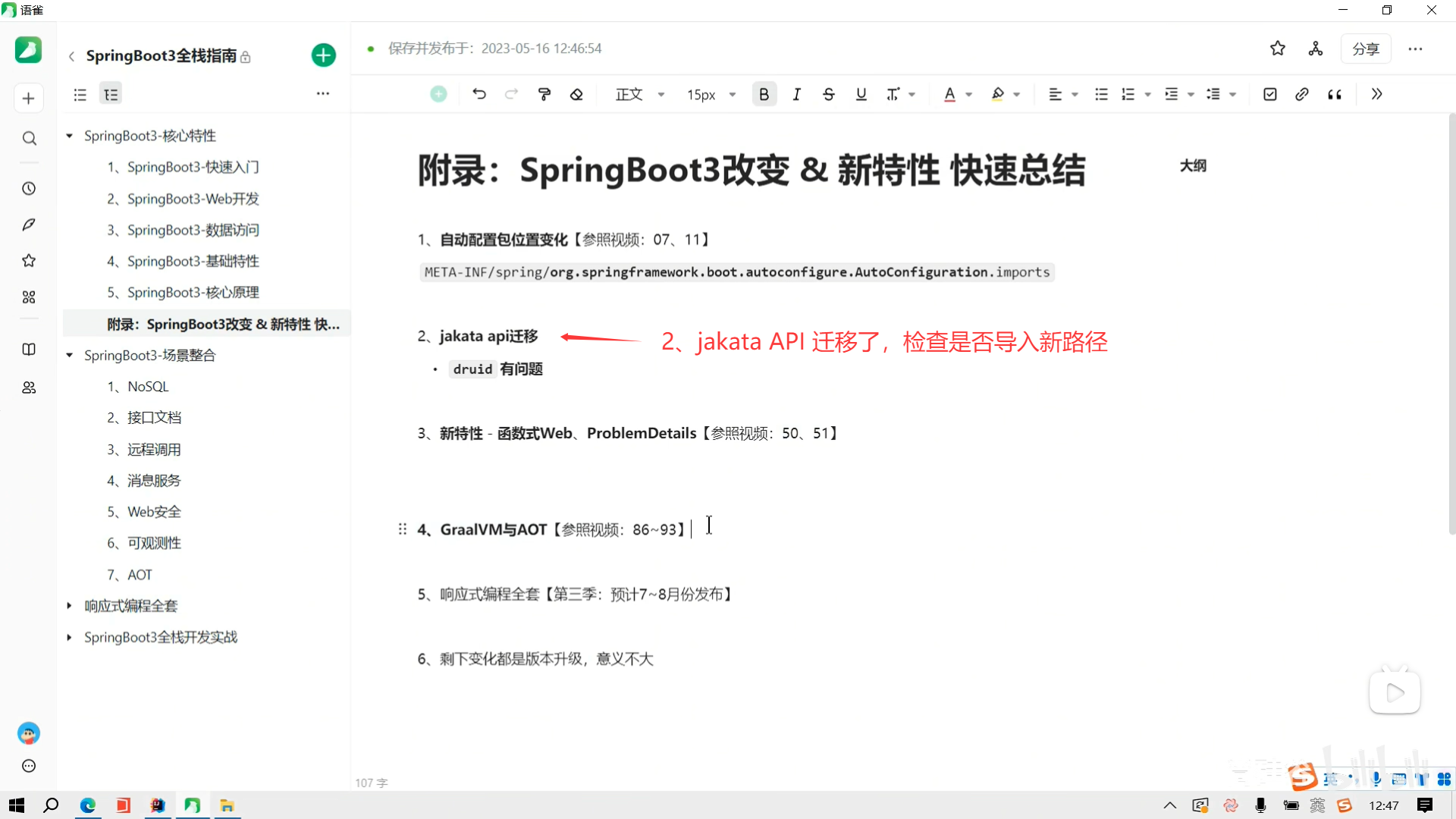Open the Windows Start menu
This screenshot has width=1456, height=819.
pyautogui.click(x=16, y=805)
